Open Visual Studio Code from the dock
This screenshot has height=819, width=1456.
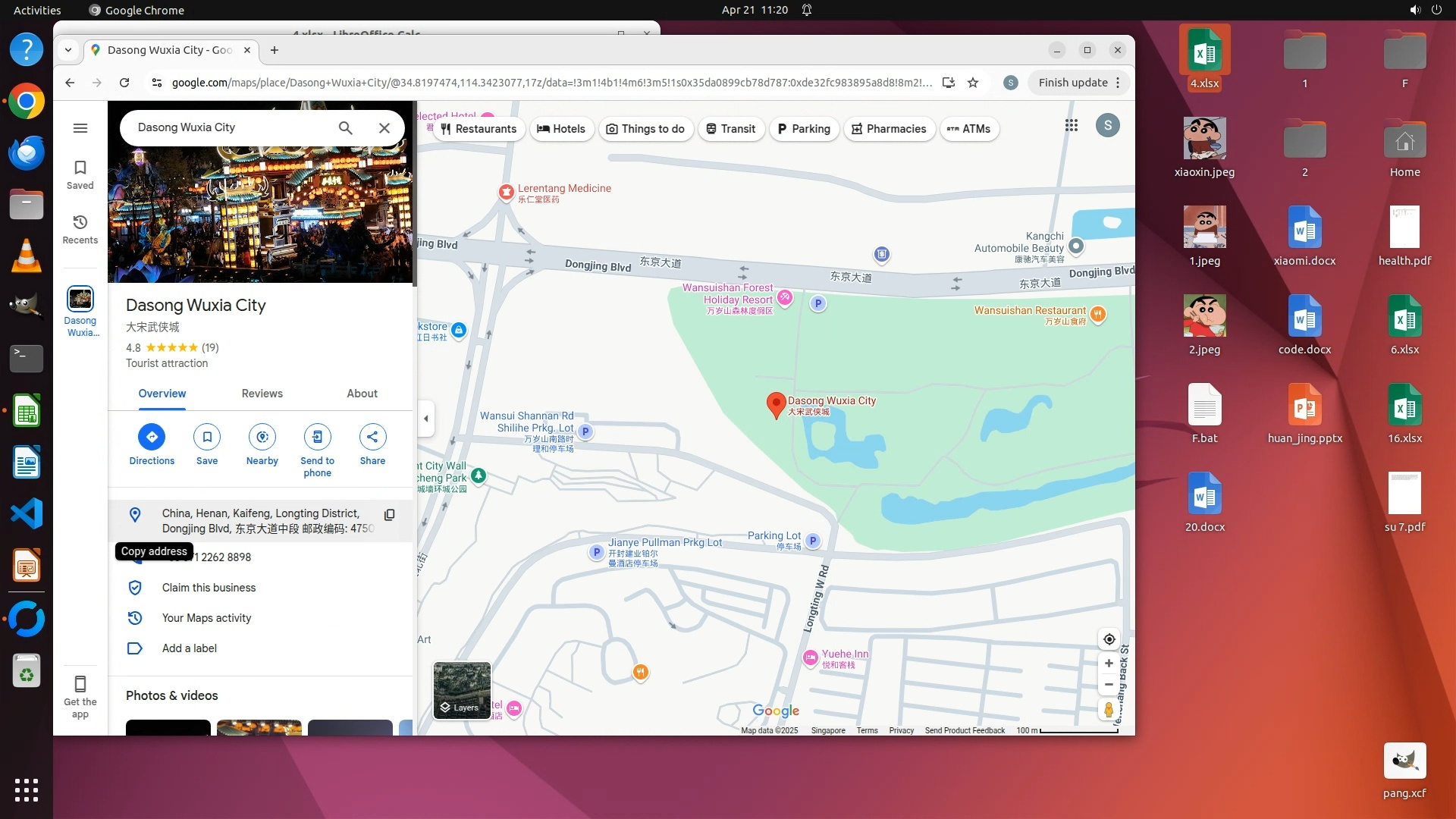pos(27,514)
